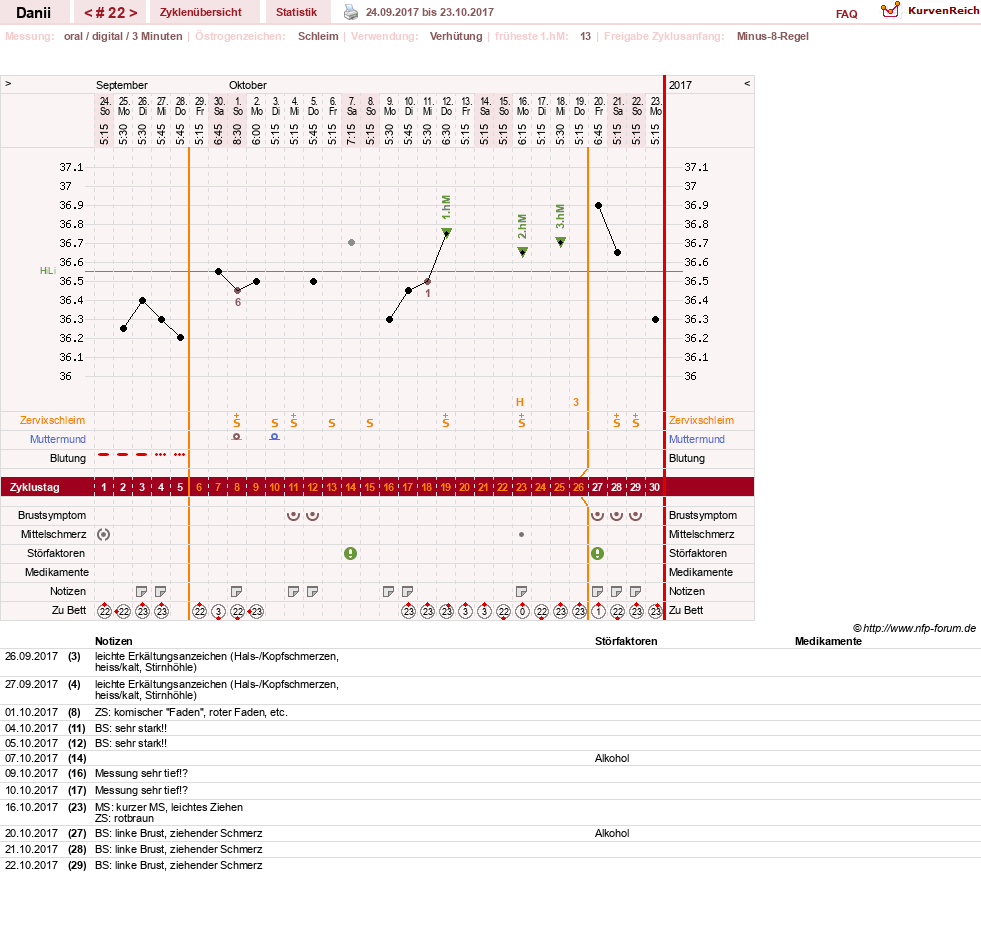Screen dimensions: 981x942
Task: Click Alkohol entry for 07.10.2017
Action: (612, 758)
